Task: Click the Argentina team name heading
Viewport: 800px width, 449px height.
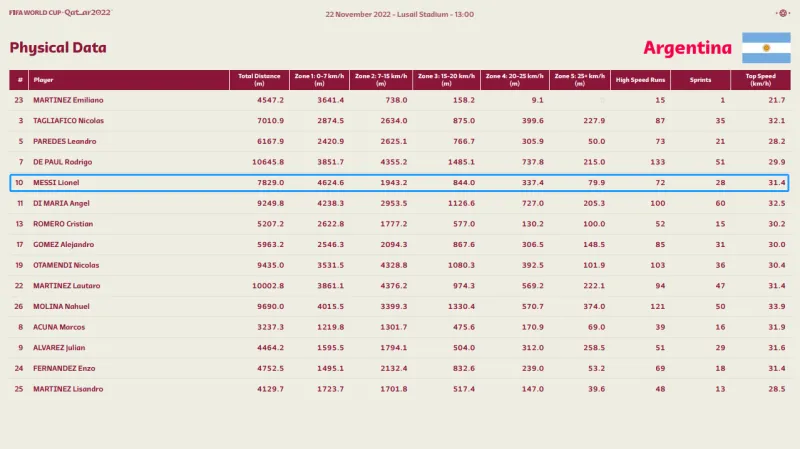Action: coord(685,48)
